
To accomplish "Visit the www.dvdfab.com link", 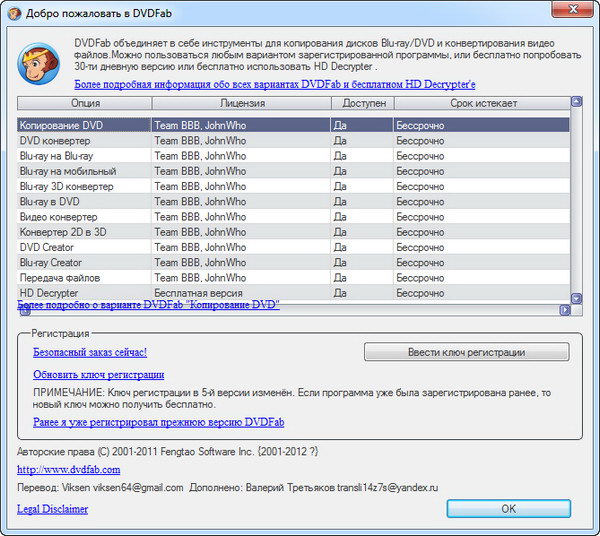I will coord(69,469).
